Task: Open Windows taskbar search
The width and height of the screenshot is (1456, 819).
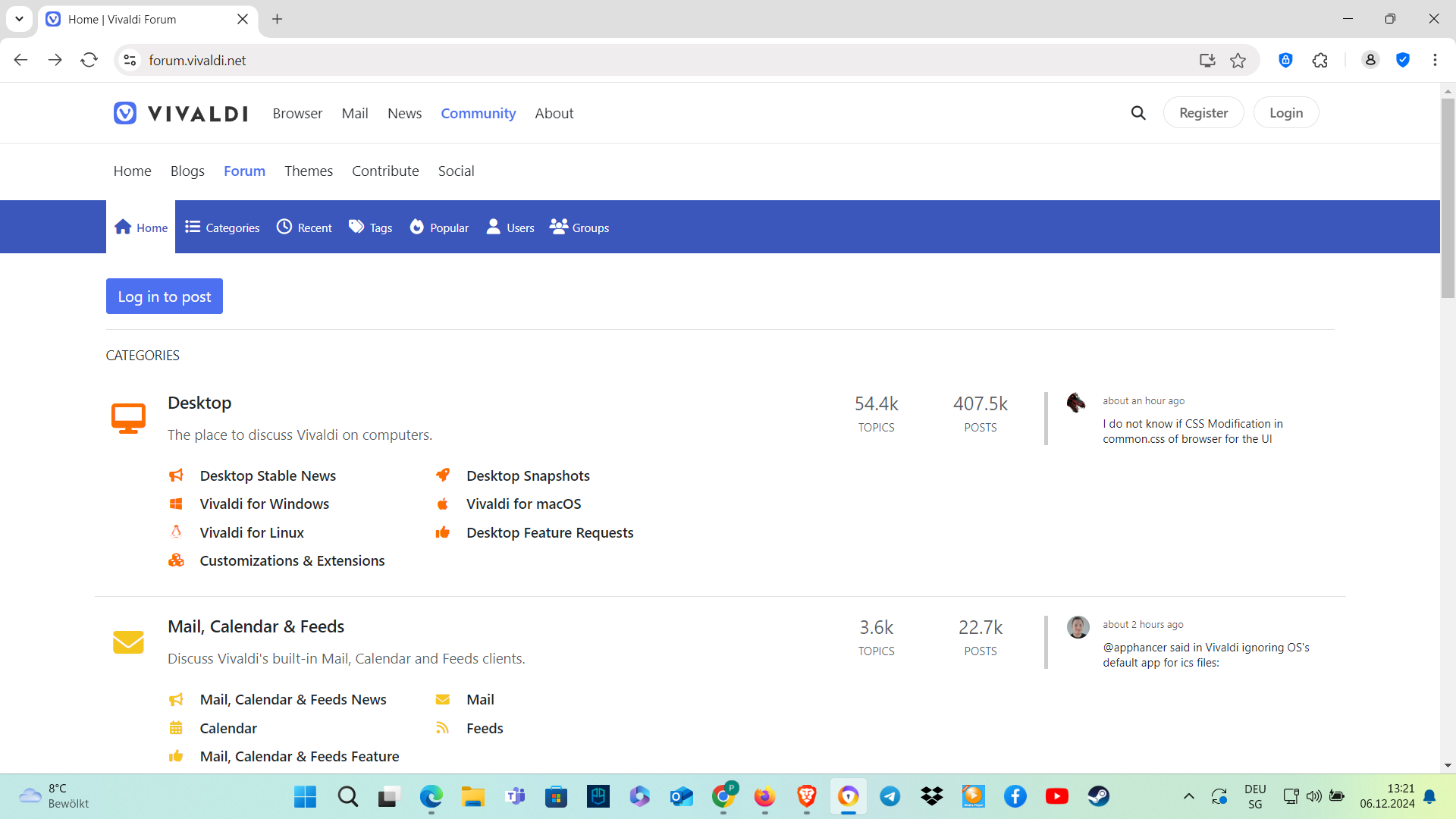Action: coord(347,796)
